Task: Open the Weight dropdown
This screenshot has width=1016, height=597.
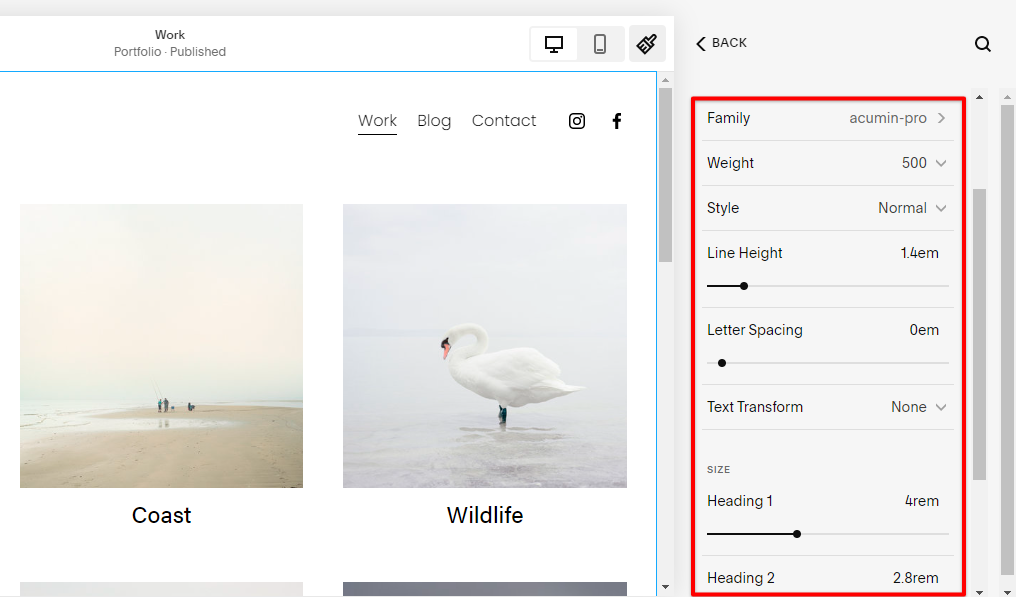Action: point(924,163)
